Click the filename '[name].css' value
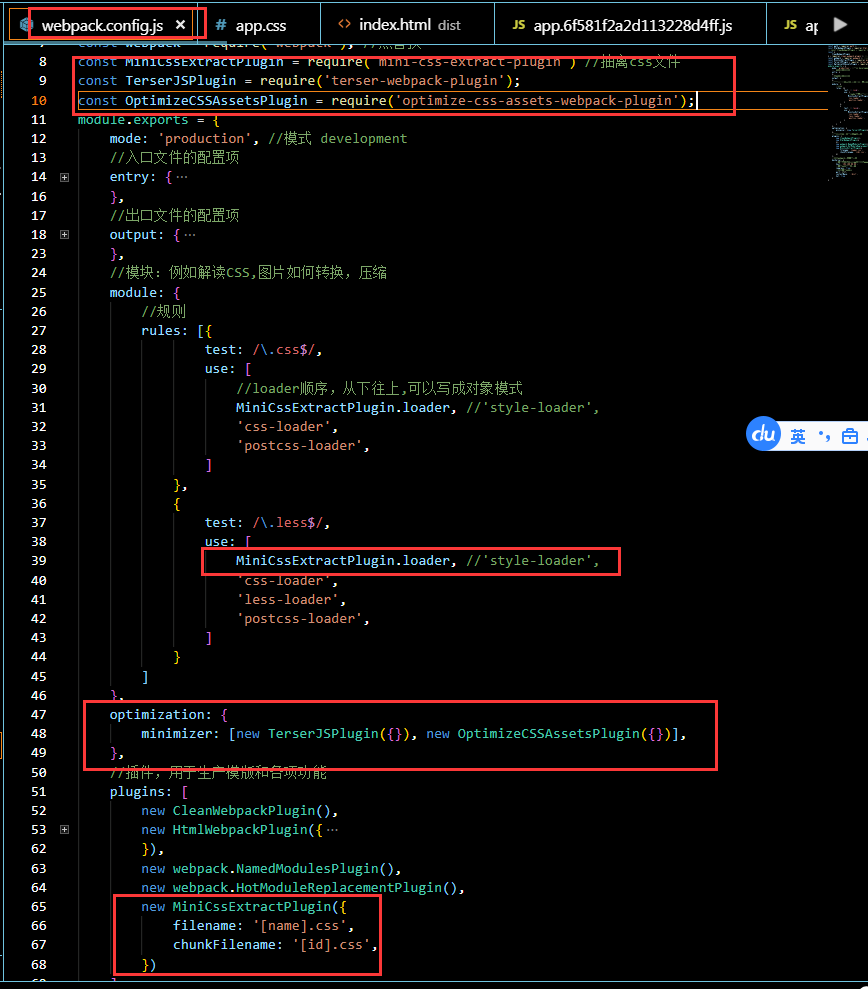868x989 pixels. [x=299, y=926]
